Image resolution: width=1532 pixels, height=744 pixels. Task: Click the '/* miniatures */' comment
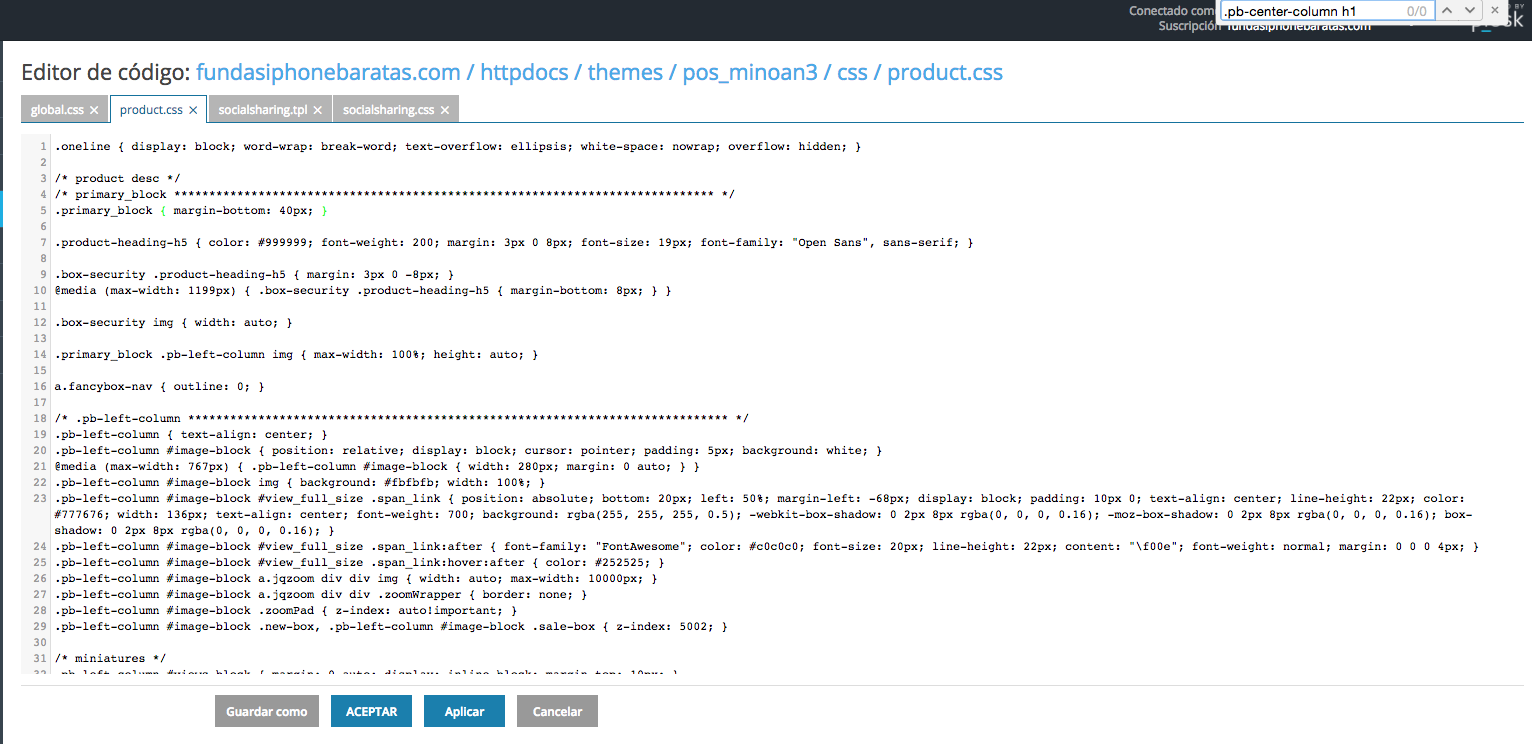coord(110,658)
